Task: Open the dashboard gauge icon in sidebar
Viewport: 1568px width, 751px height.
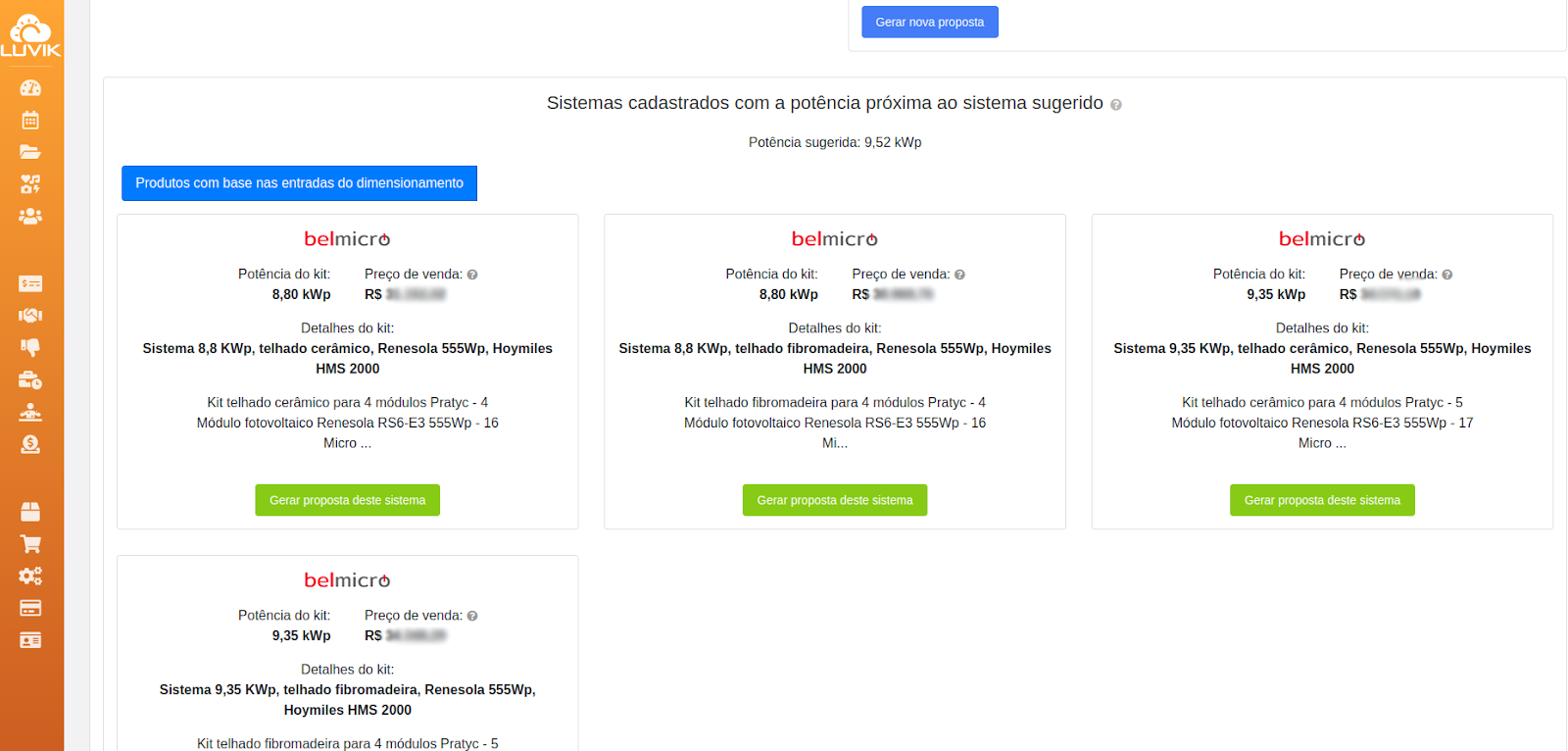Action: 30,88
